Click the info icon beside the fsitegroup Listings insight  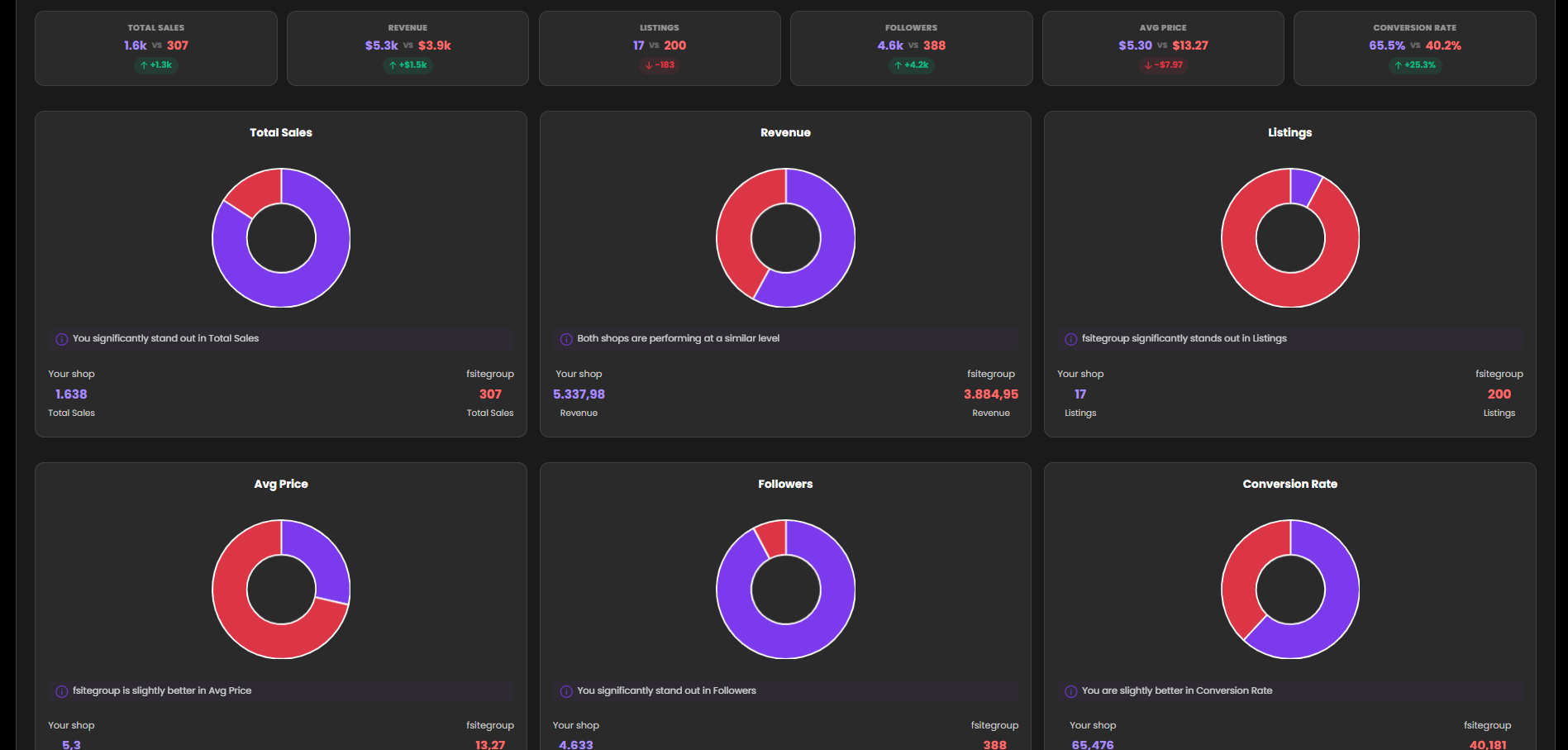pyautogui.click(x=1070, y=339)
